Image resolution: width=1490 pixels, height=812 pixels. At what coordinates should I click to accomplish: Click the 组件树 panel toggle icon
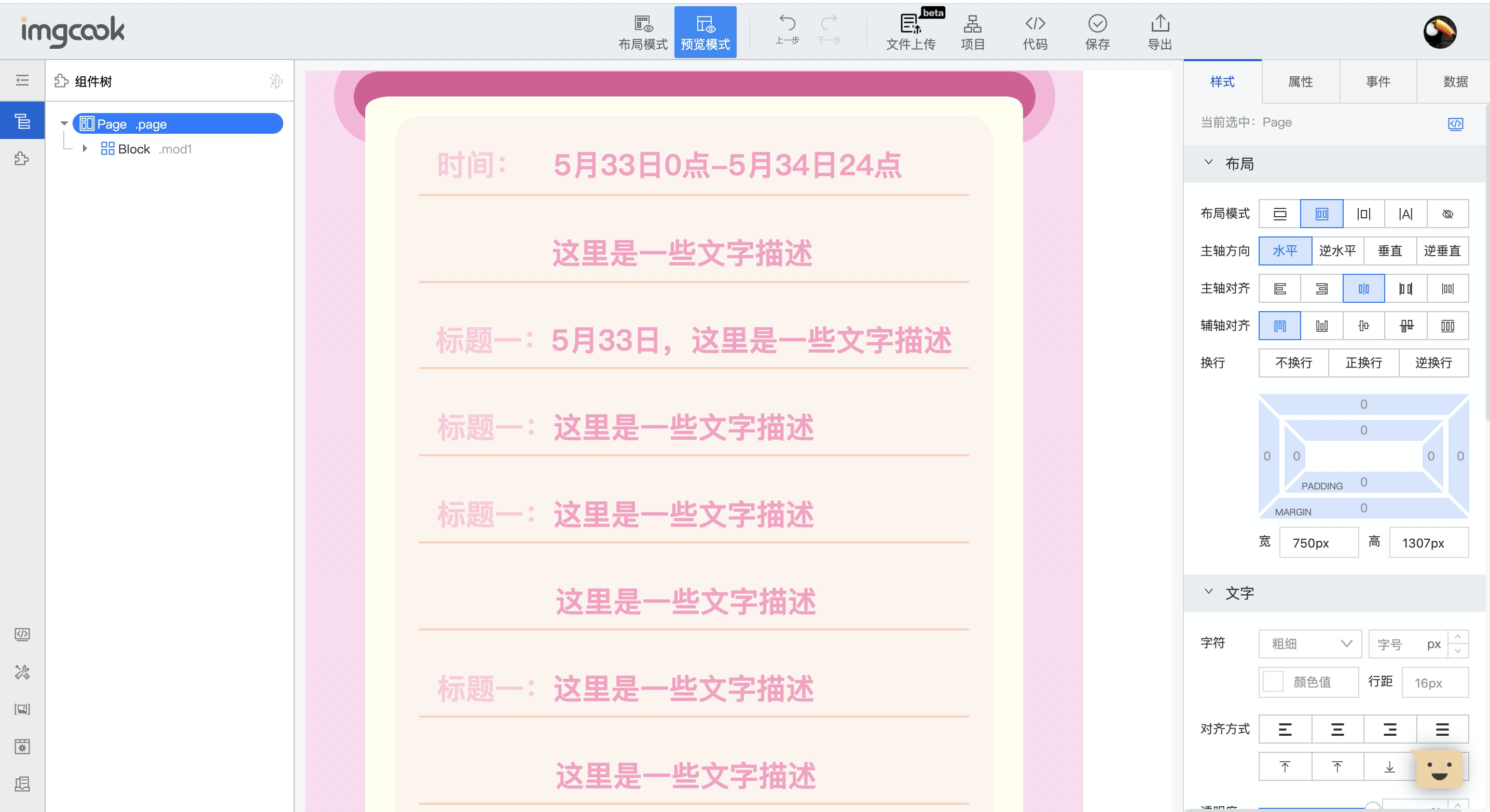[276, 81]
